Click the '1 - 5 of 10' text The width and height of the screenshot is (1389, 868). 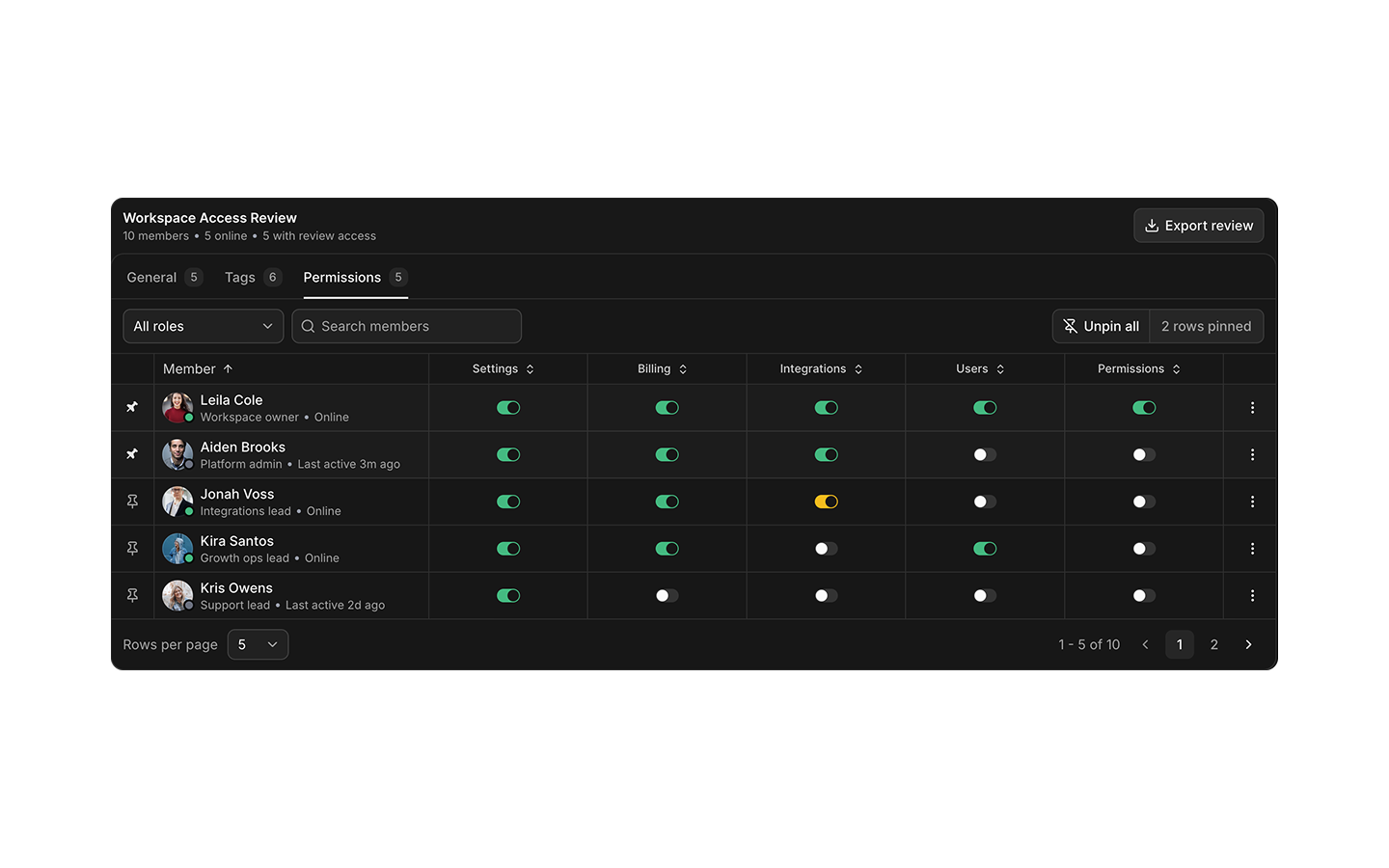click(1089, 644)
